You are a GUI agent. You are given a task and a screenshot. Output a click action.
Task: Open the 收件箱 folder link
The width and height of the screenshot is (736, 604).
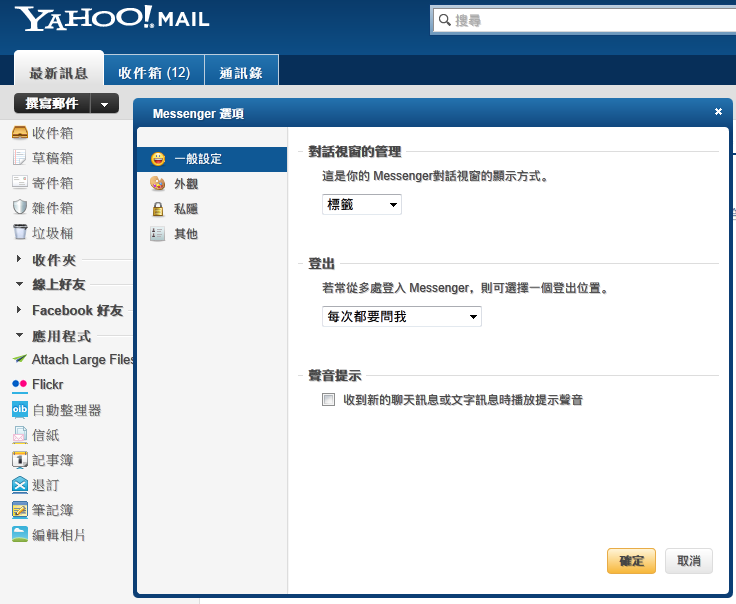[53, 133]
